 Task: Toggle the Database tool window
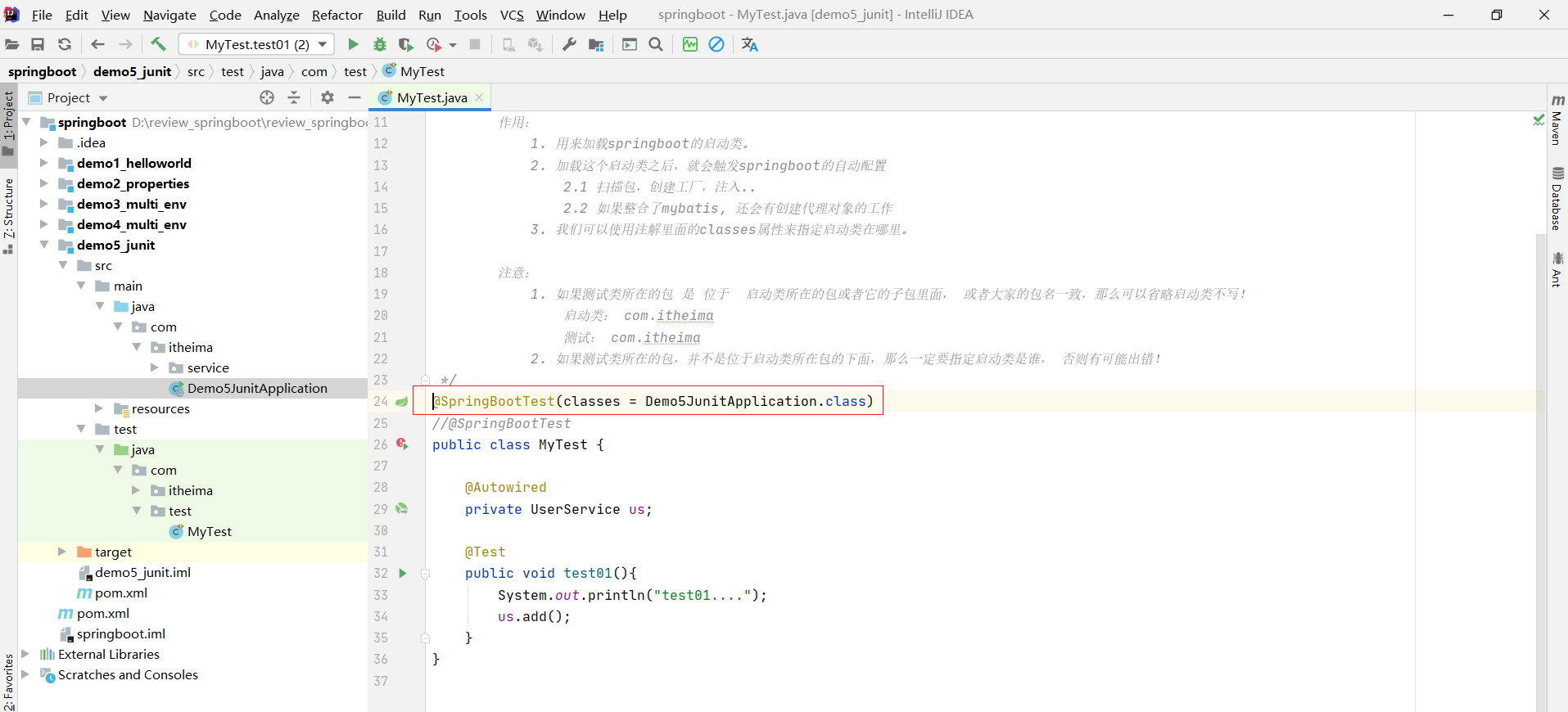[1557, 199]
